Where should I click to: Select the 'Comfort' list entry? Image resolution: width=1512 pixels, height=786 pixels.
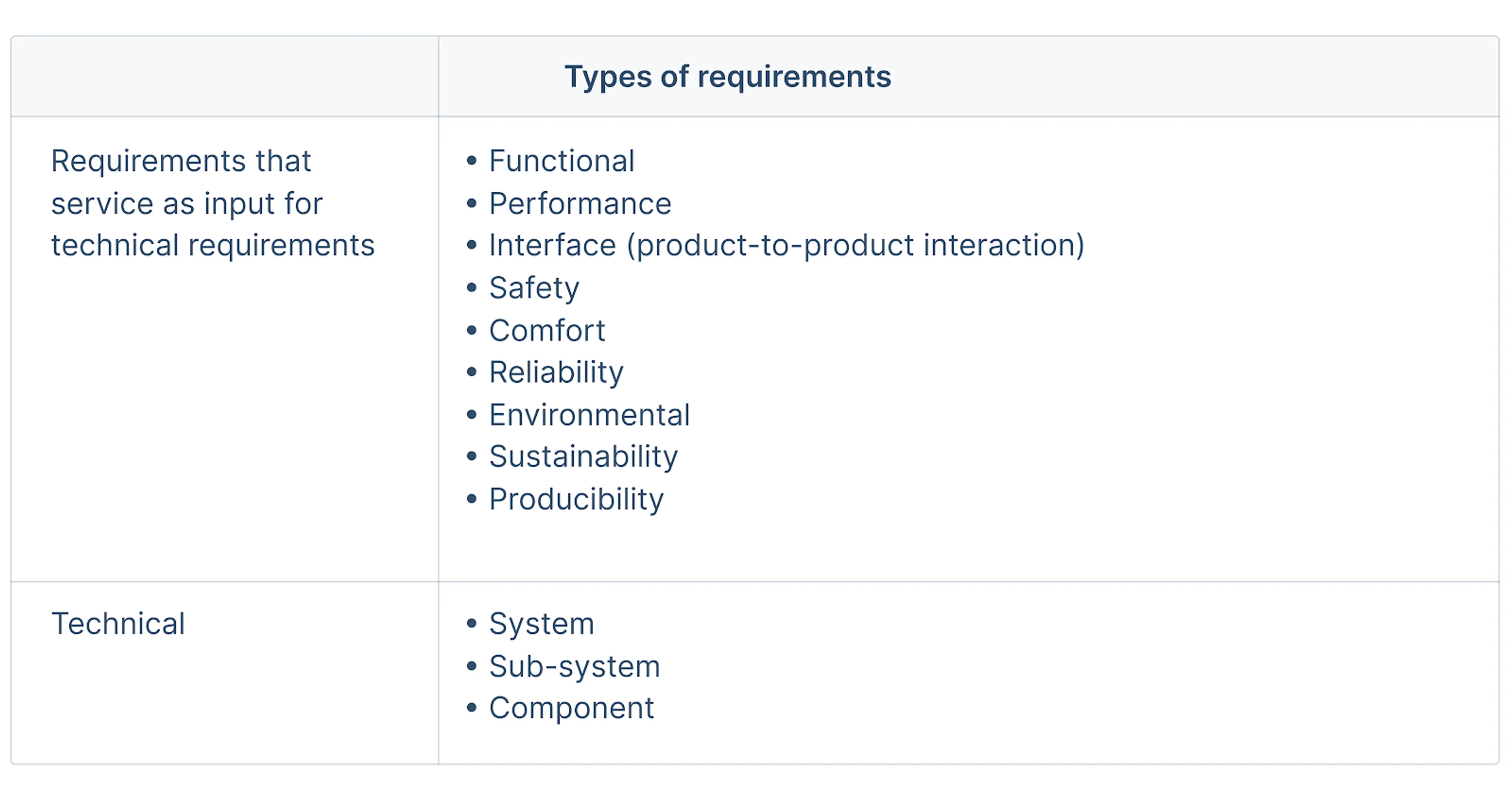pos(547,330)
